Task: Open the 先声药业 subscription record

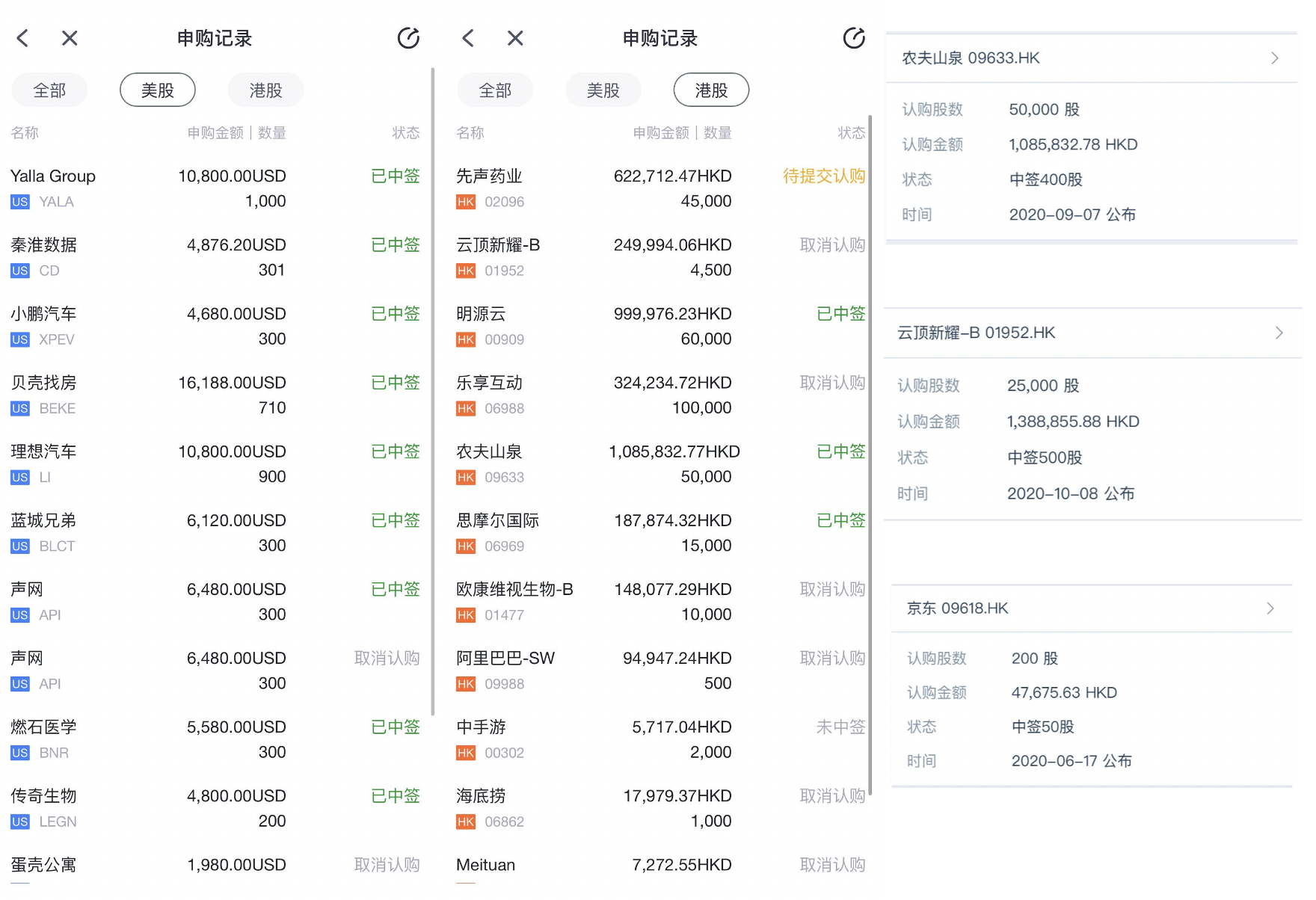Action: click(x=661, y=188)
